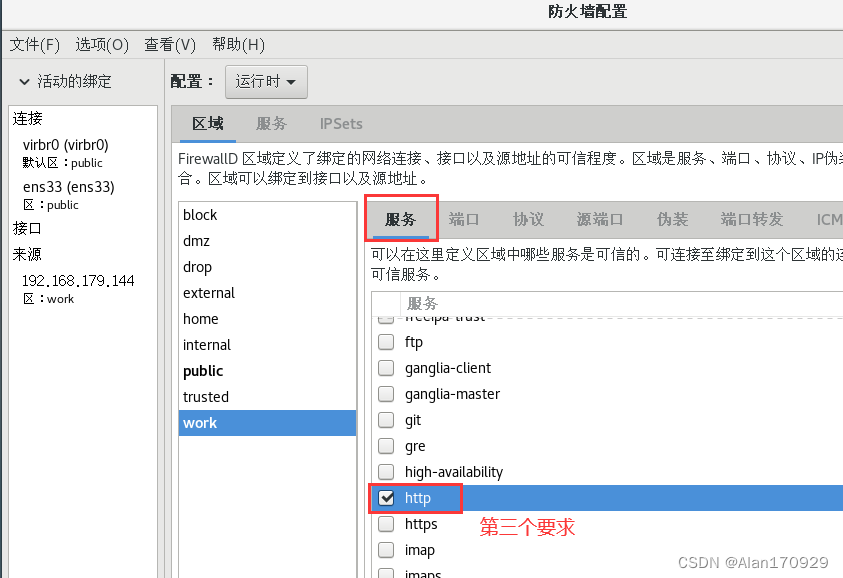Image resolution: width=843 pixels, height=578 pixels.
Task: Enable the git service checkbox
Action: (x=386, y=419)
